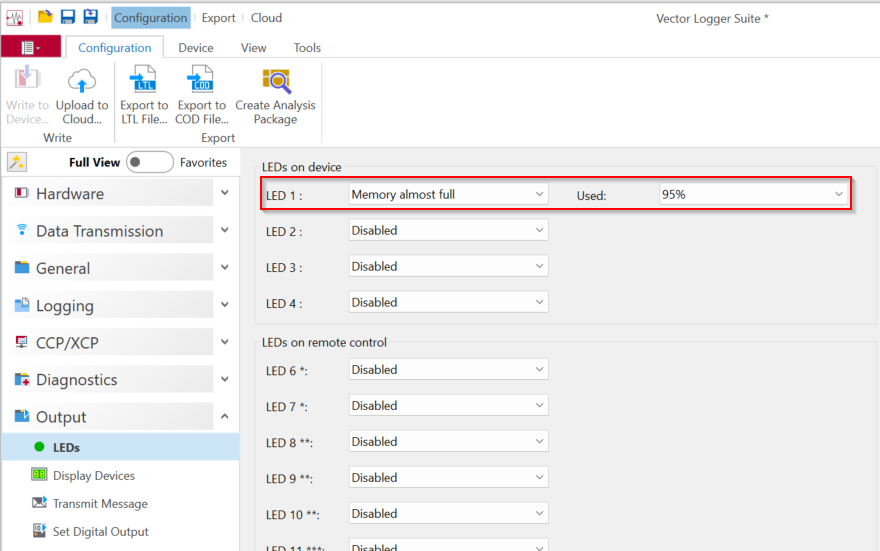Click the 'LEDs on device' group title
This screenshot has width=880, height=551.
[x=301, y=167]
